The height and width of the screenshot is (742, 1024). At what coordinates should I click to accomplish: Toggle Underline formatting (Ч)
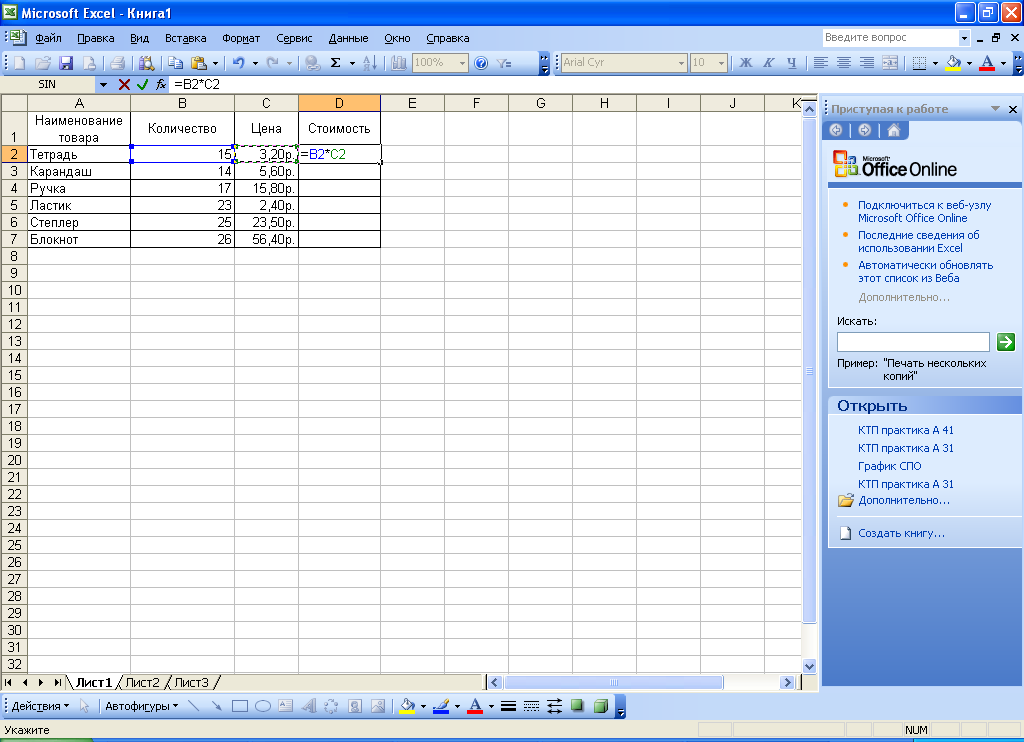point(792,63)
